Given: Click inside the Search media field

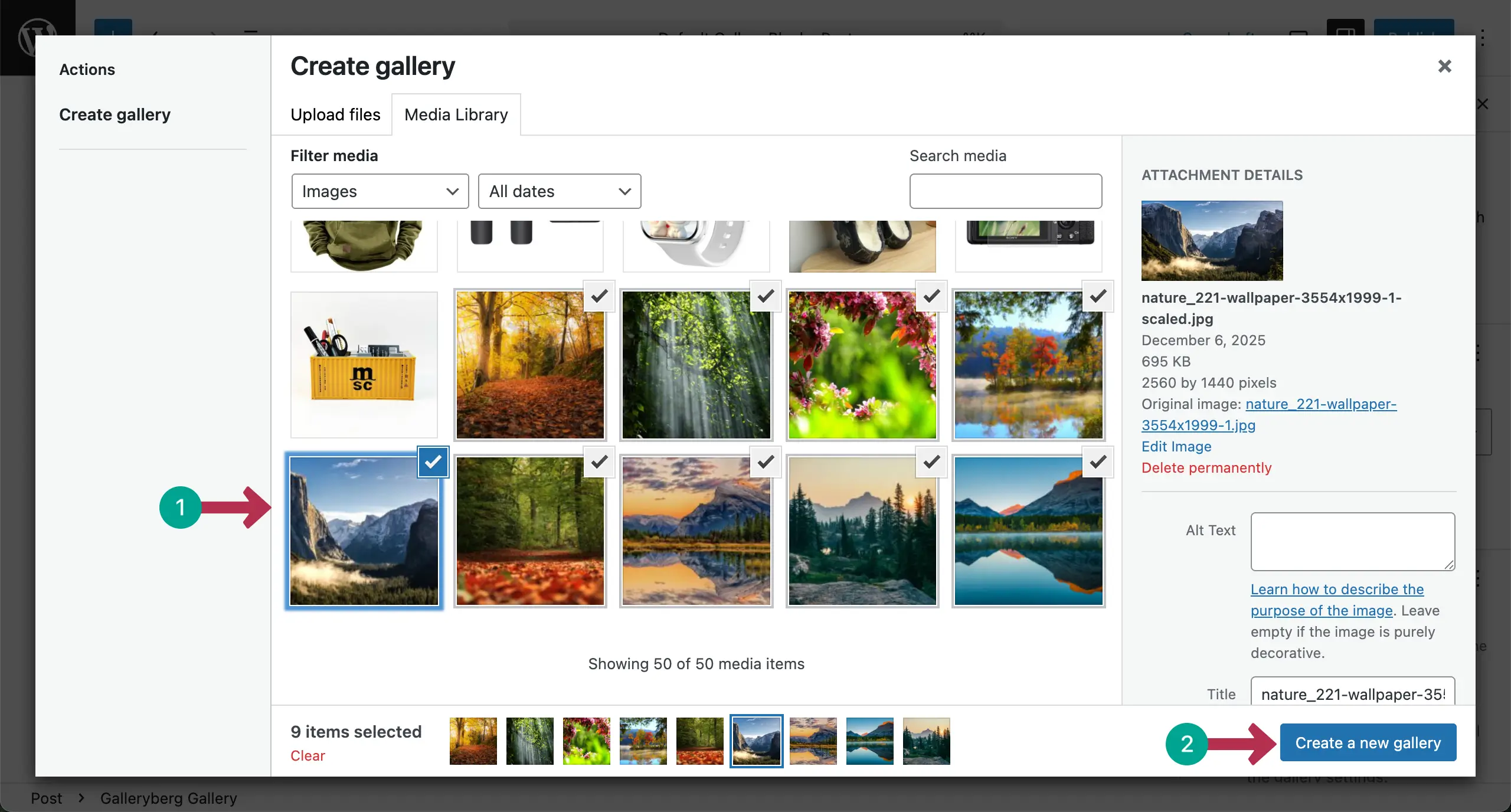Looking at the screenshot, I should (x=1005, y=191).
